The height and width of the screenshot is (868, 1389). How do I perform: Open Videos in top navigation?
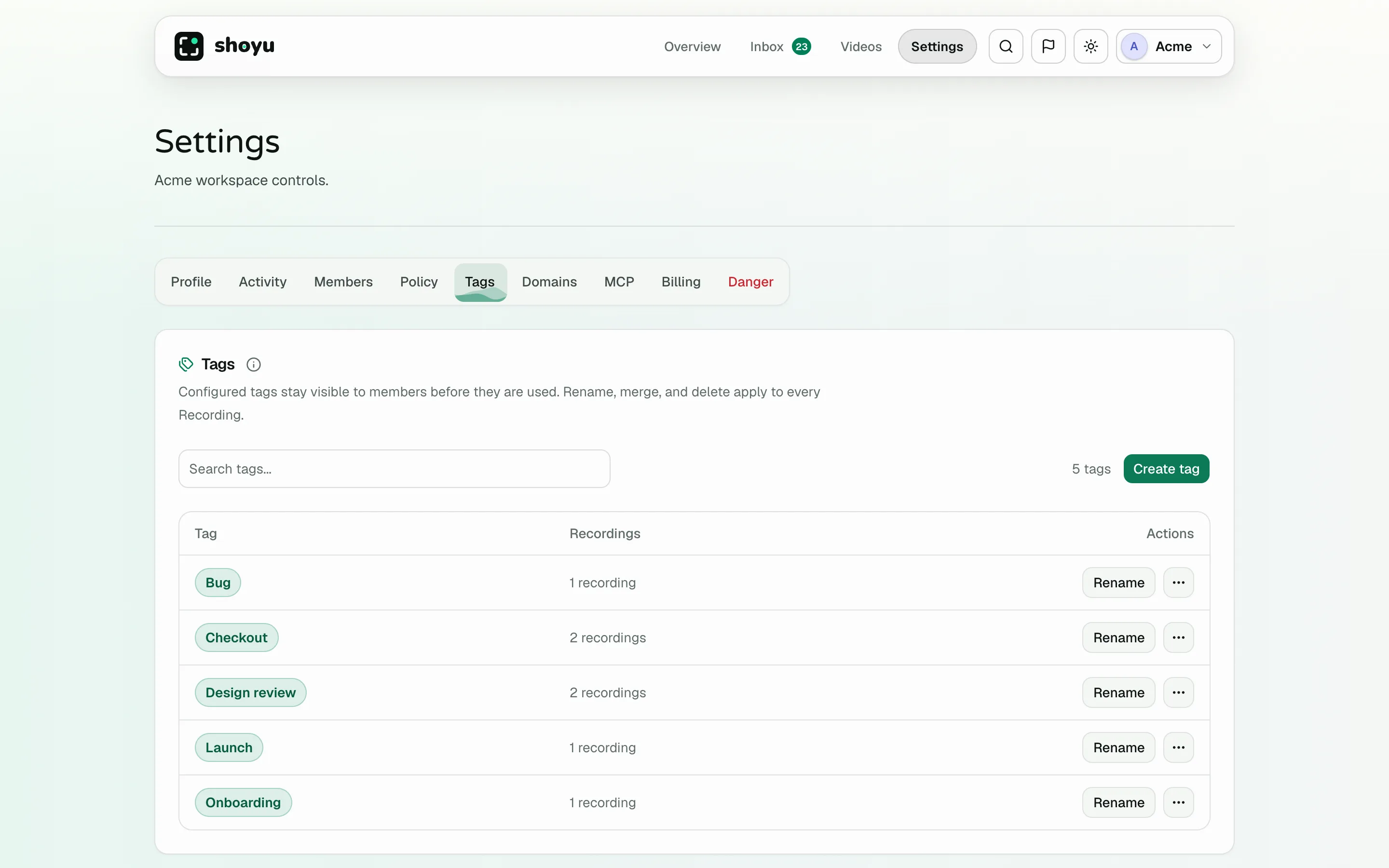pos(861,46)
